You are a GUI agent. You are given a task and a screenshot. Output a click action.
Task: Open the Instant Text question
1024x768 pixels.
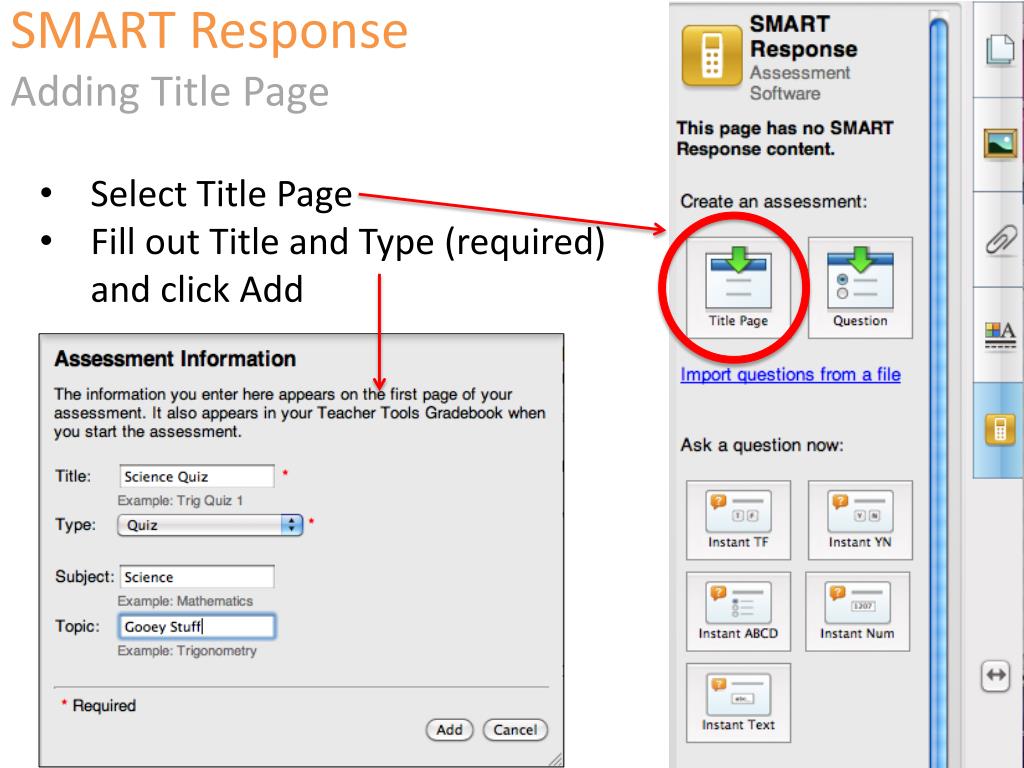pyautogui.click(x=738, y=703)
